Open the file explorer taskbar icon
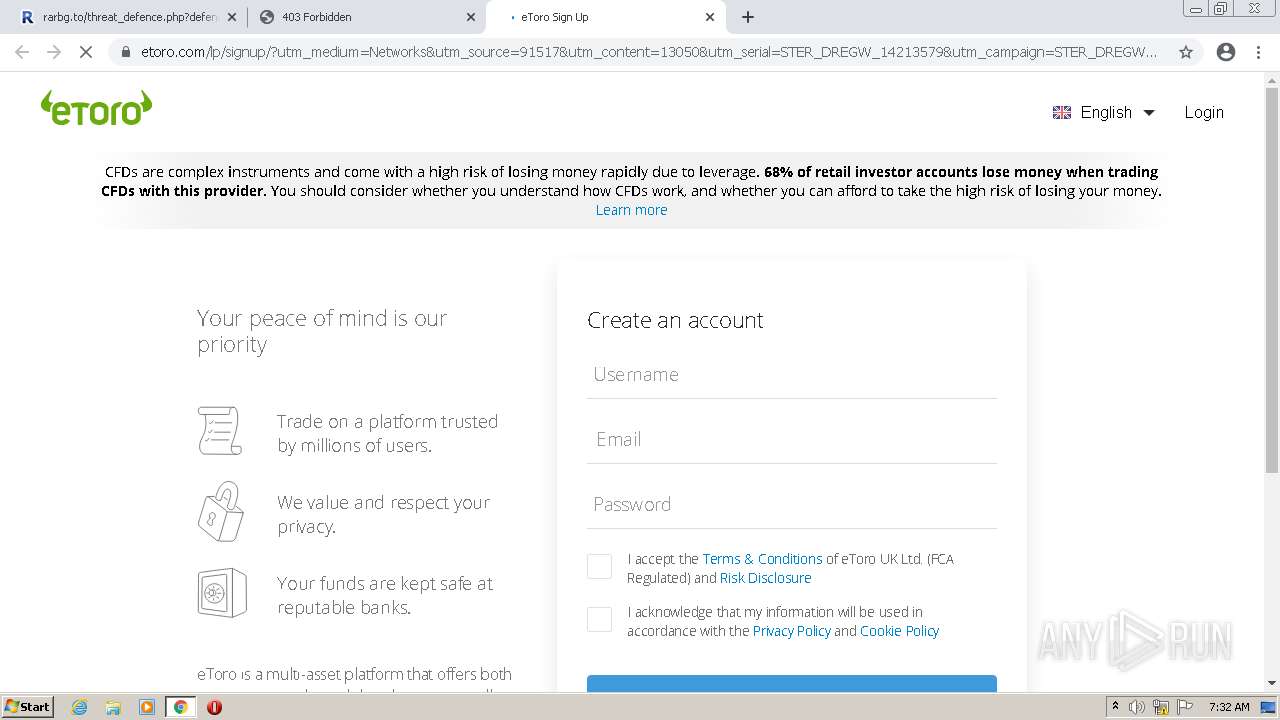This screenshot has width=1280, height=720. click(x=113, y=707)
